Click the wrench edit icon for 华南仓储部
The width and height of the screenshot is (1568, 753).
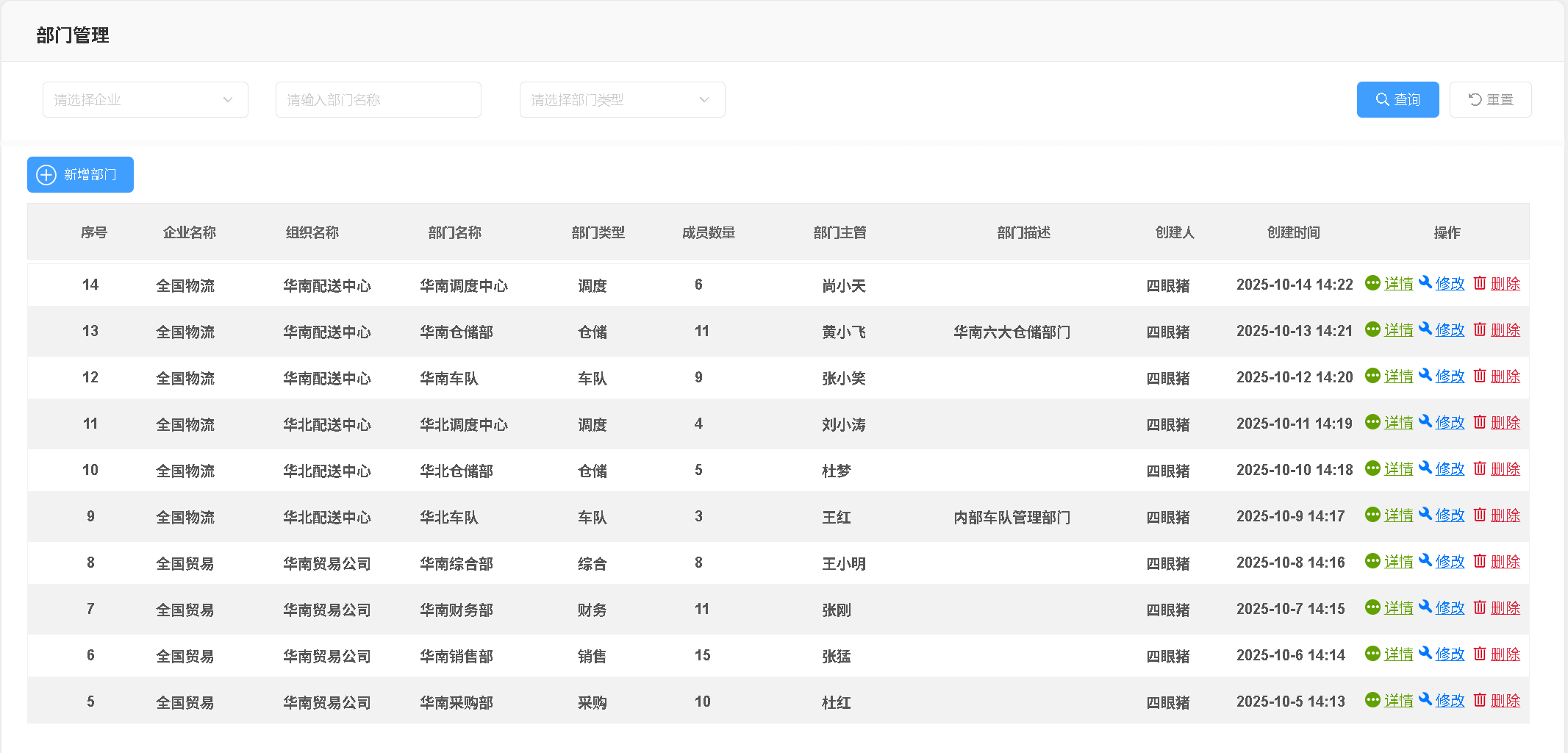click(x=1425, y=329)
